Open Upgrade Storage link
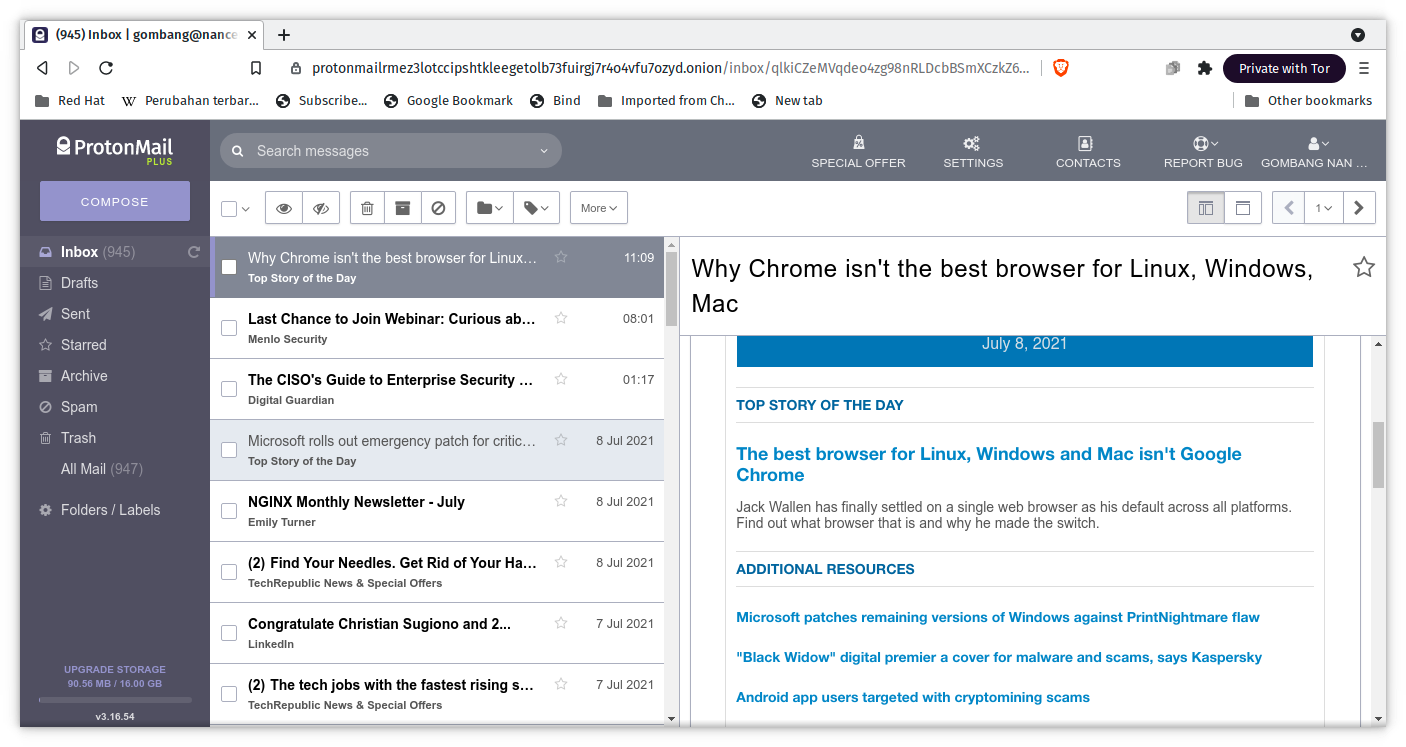Image resolution: width=1406 pixels, height=747 pixels. pos(115,670)
